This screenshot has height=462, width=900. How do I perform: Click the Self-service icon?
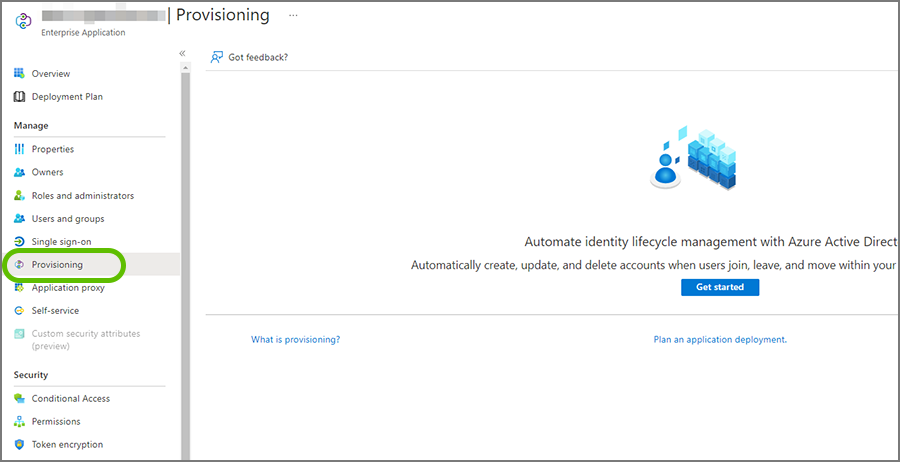click(20, 310)
